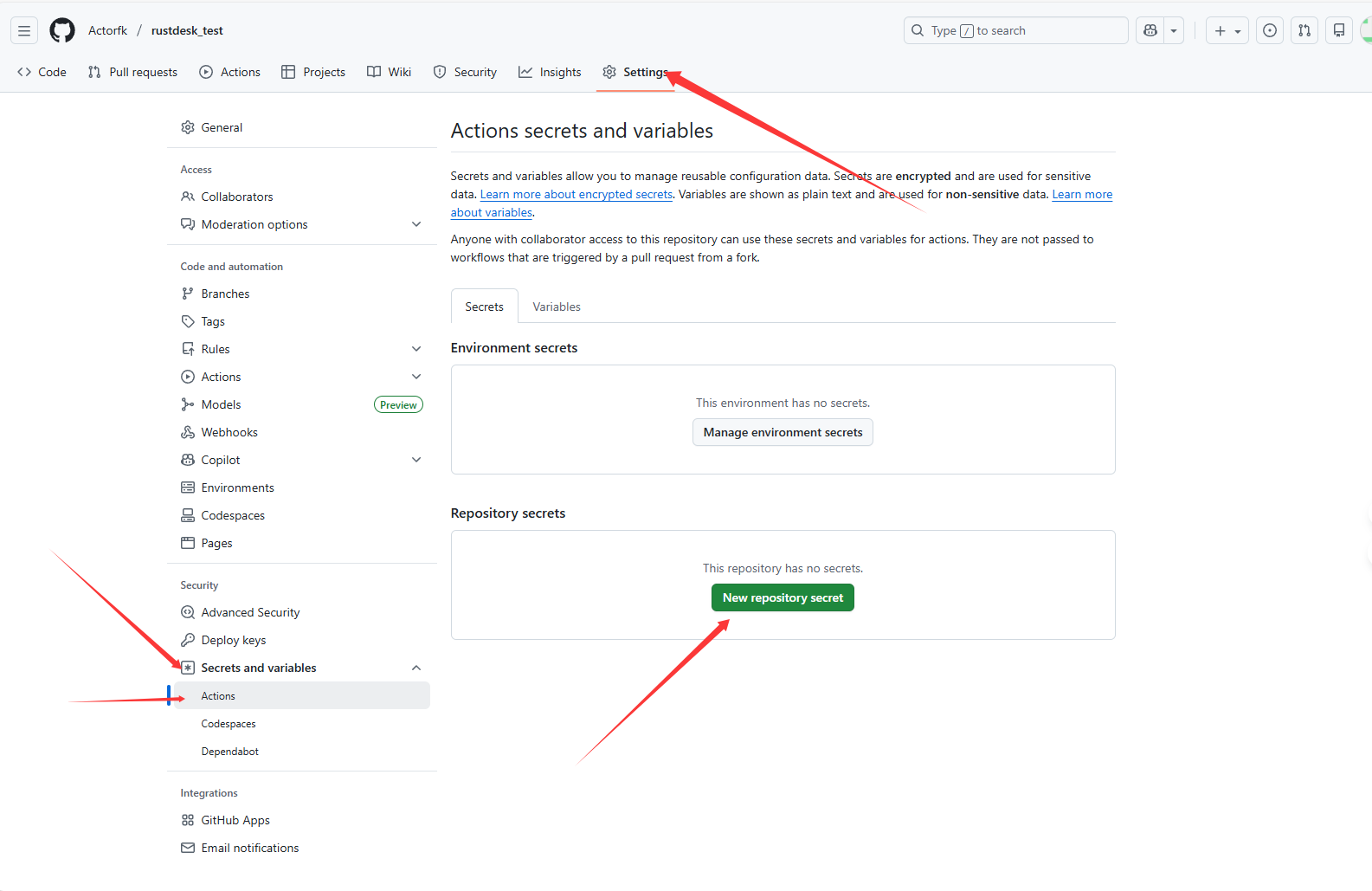Click the Pages browser icon

pos(188,543)
